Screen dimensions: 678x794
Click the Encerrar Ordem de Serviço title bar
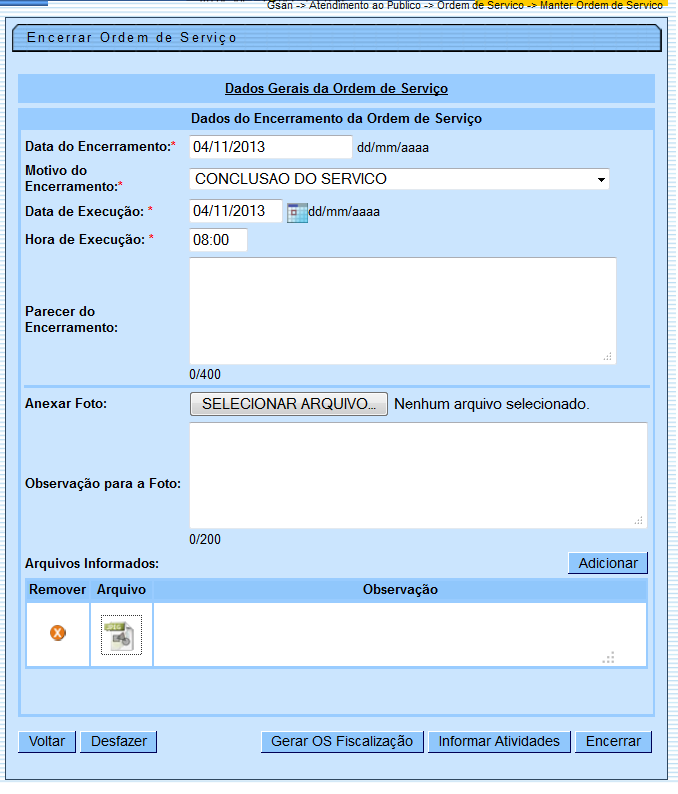point(337,38)
